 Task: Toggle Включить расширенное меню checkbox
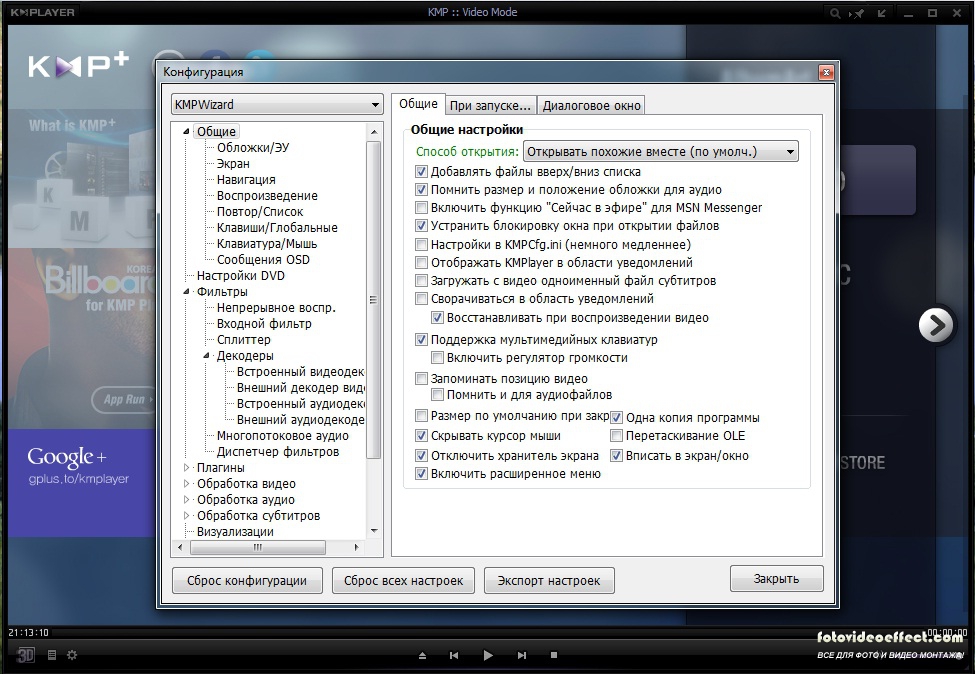click(422, 474)
